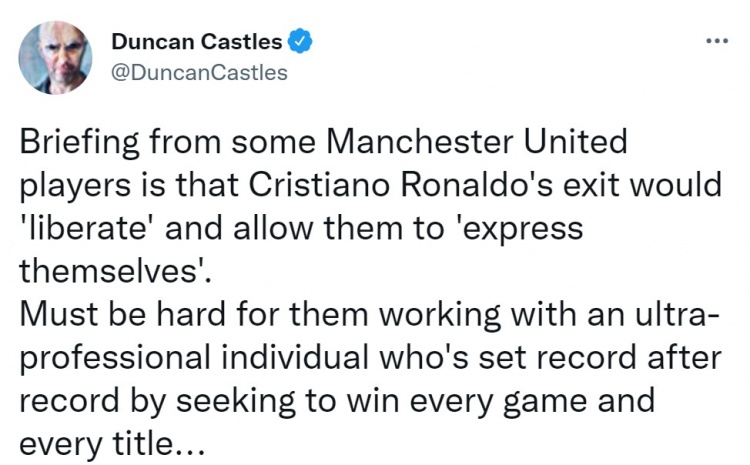The image size is (750, 465).
Task: Select the word 'Briefing' in the tweet
Action: click(80, 143)
